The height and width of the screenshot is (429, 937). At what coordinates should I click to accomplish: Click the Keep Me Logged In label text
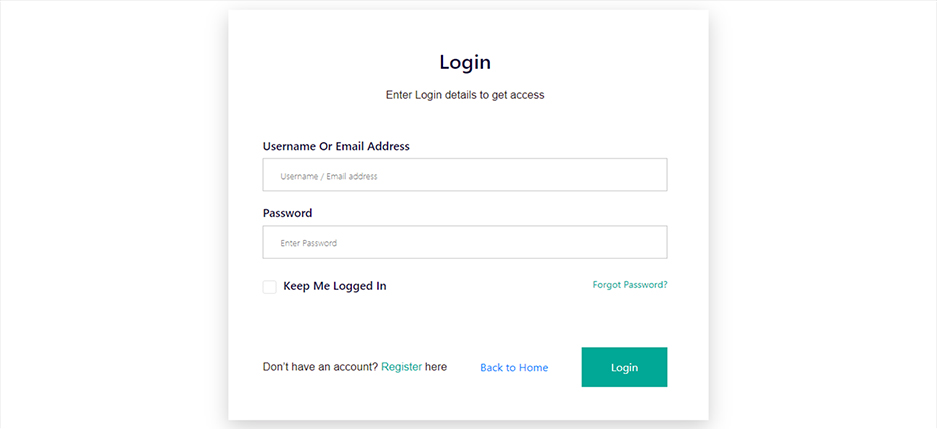tap(334, 286)
